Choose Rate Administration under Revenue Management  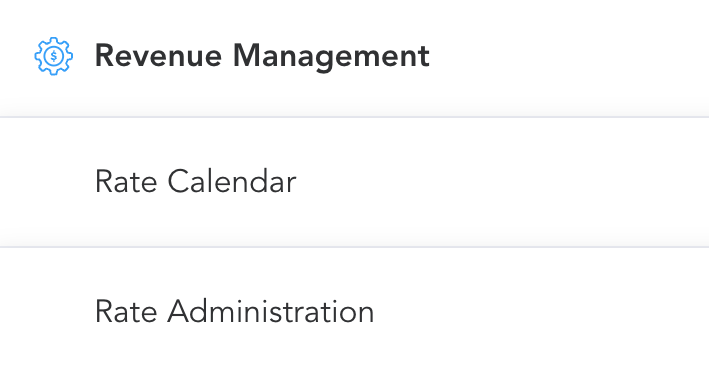pyautogui.click(x=354, y=312)
